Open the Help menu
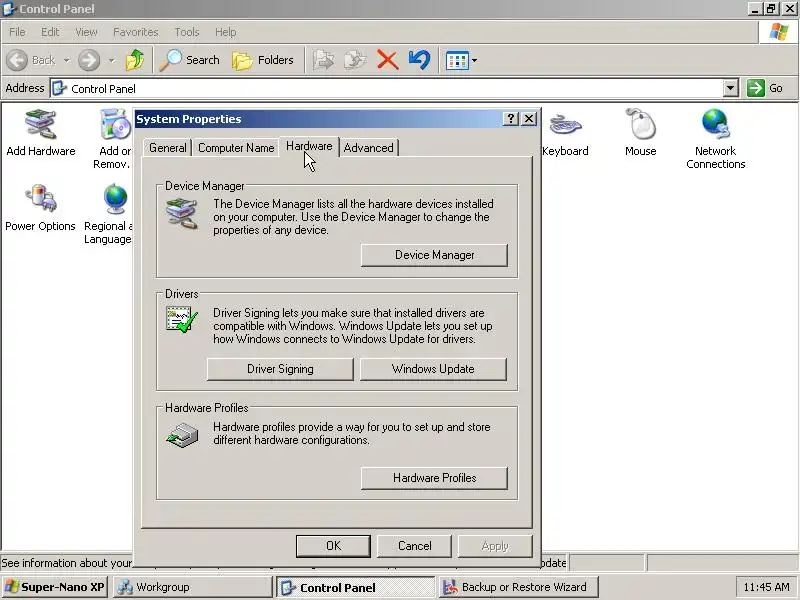This screenshot has width=800, height=600. click(x=226, y=32)
